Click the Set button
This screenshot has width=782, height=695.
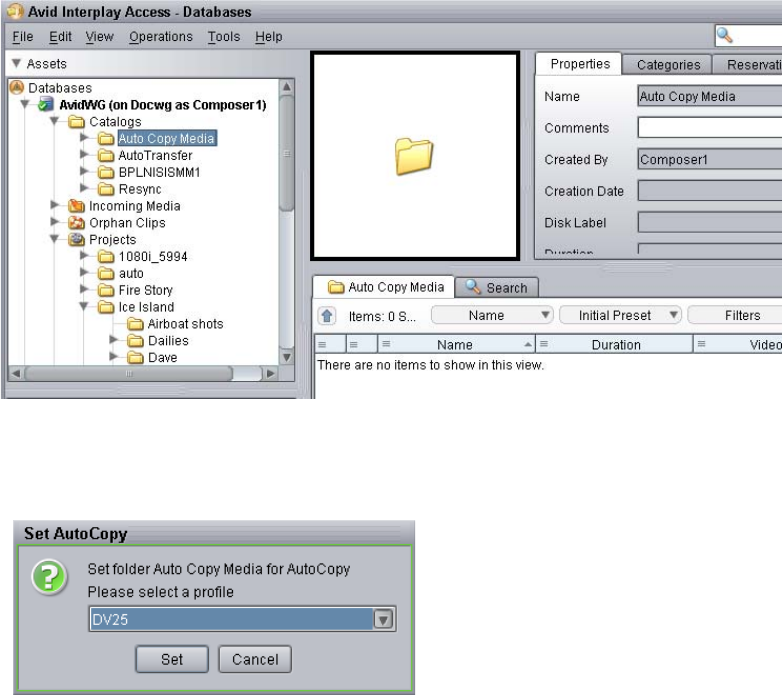point(172,659)
